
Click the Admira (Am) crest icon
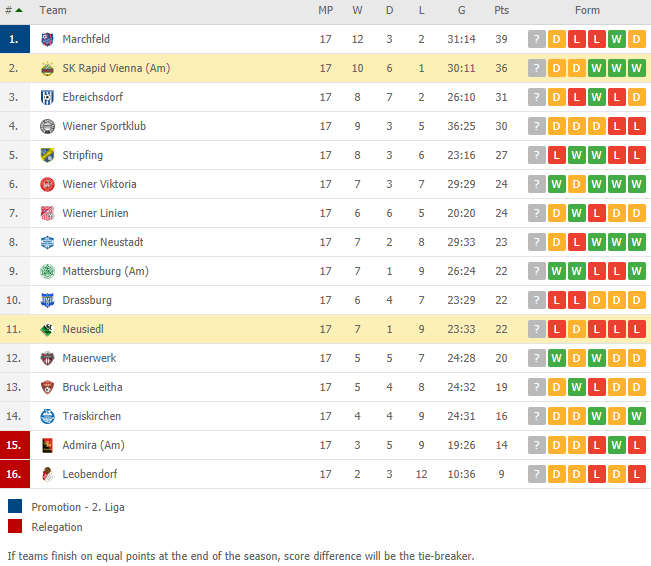[47, 446]
